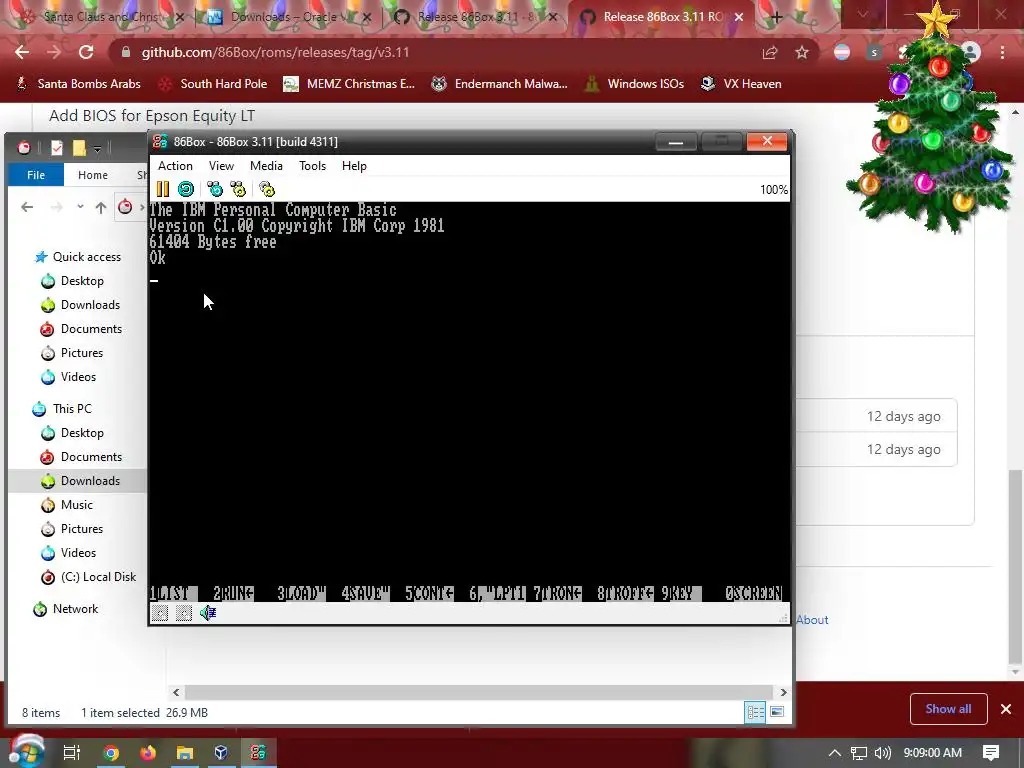Open Firefox from the taskbar

click(148, 753)
